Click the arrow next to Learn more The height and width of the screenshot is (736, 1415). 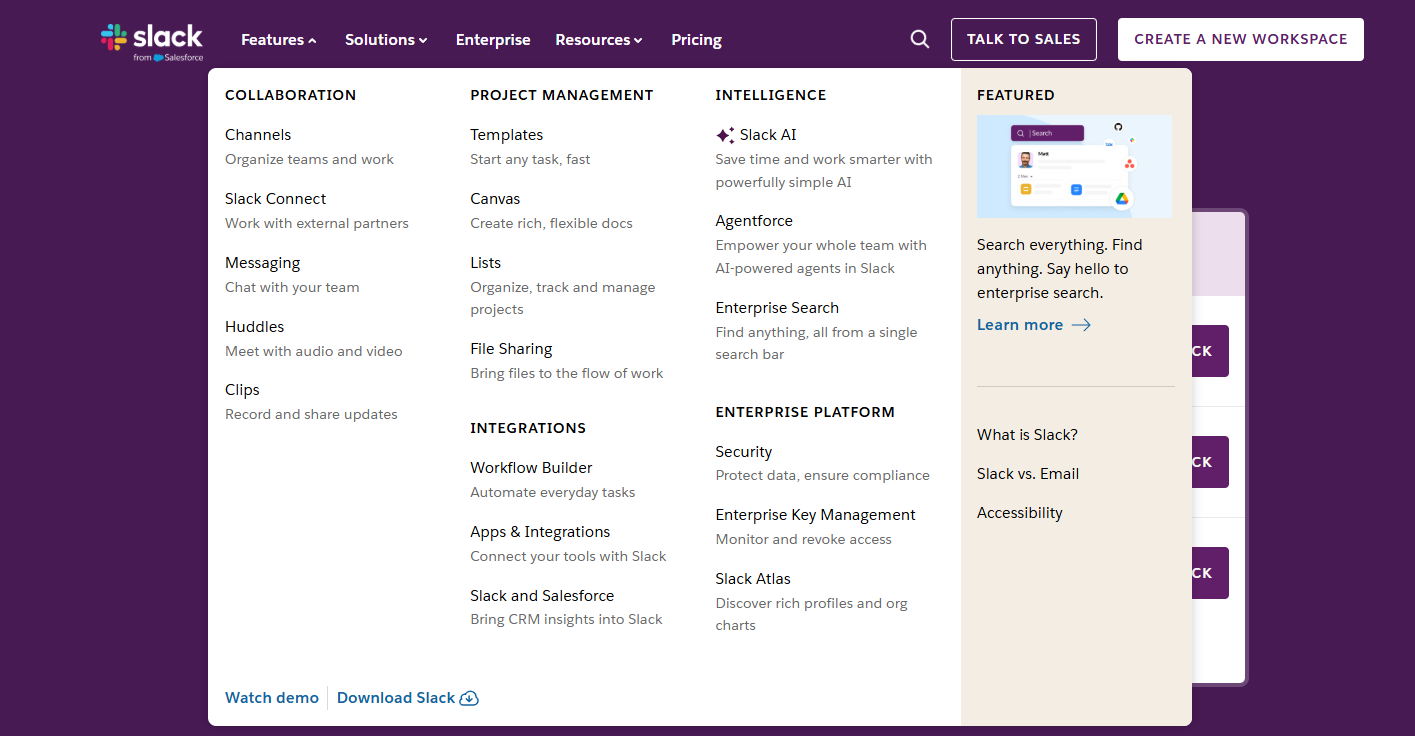click(x=1081, y=325)
